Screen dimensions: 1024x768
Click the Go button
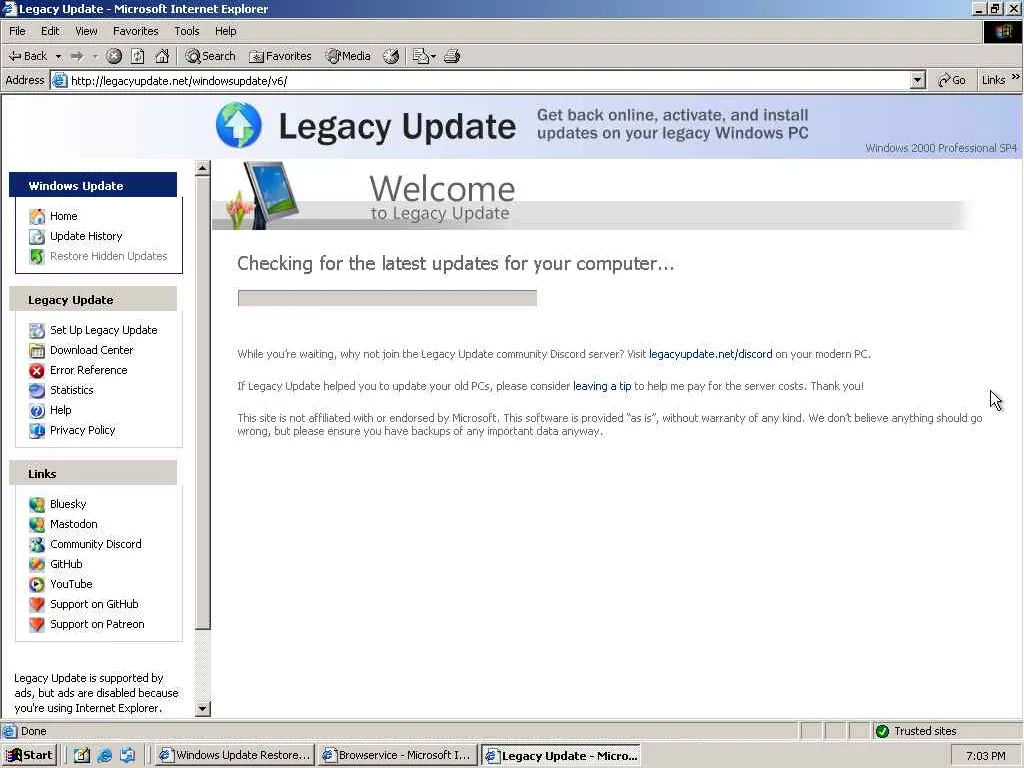tap(952, 80)
